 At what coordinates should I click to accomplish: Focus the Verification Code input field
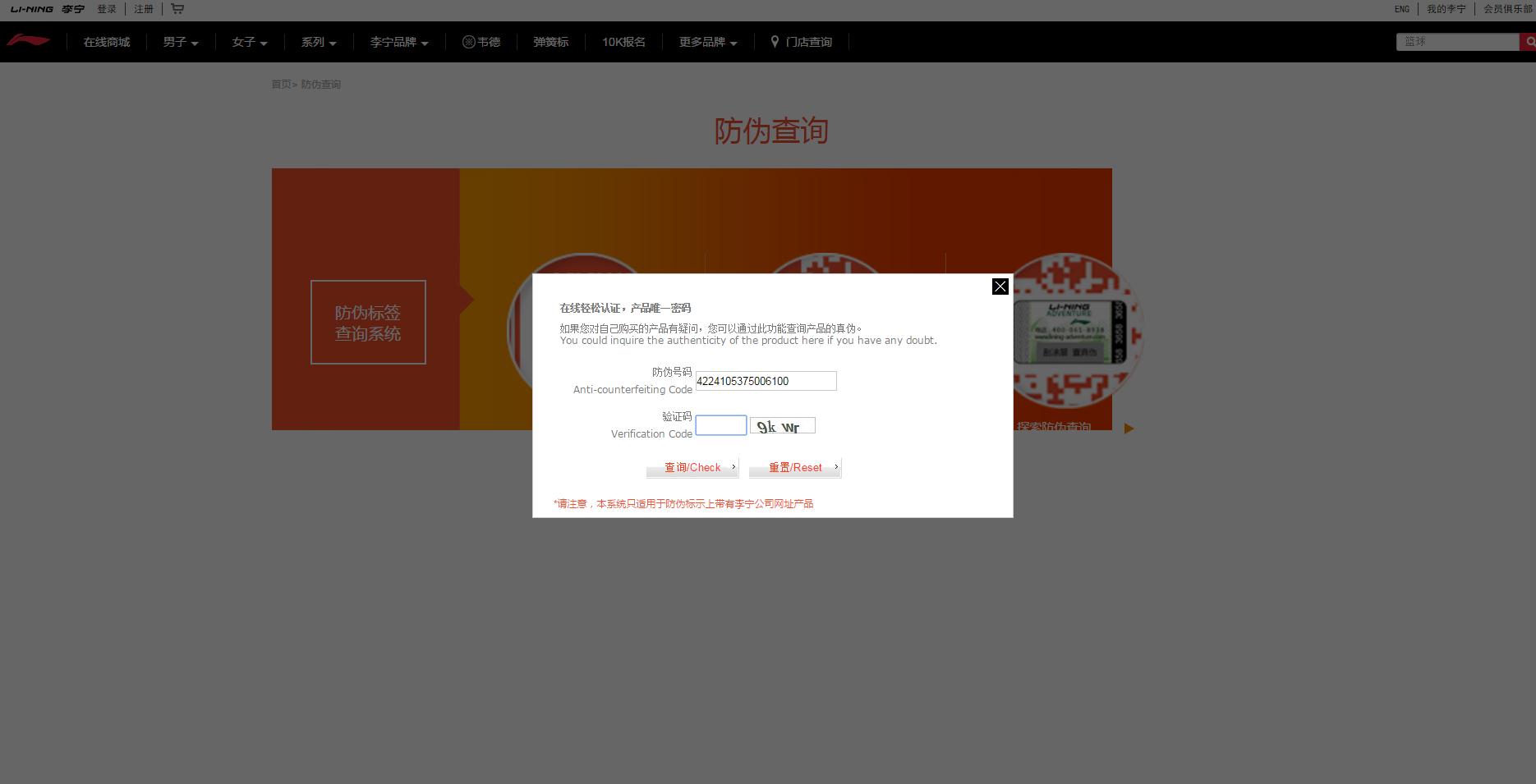point(721,425)
